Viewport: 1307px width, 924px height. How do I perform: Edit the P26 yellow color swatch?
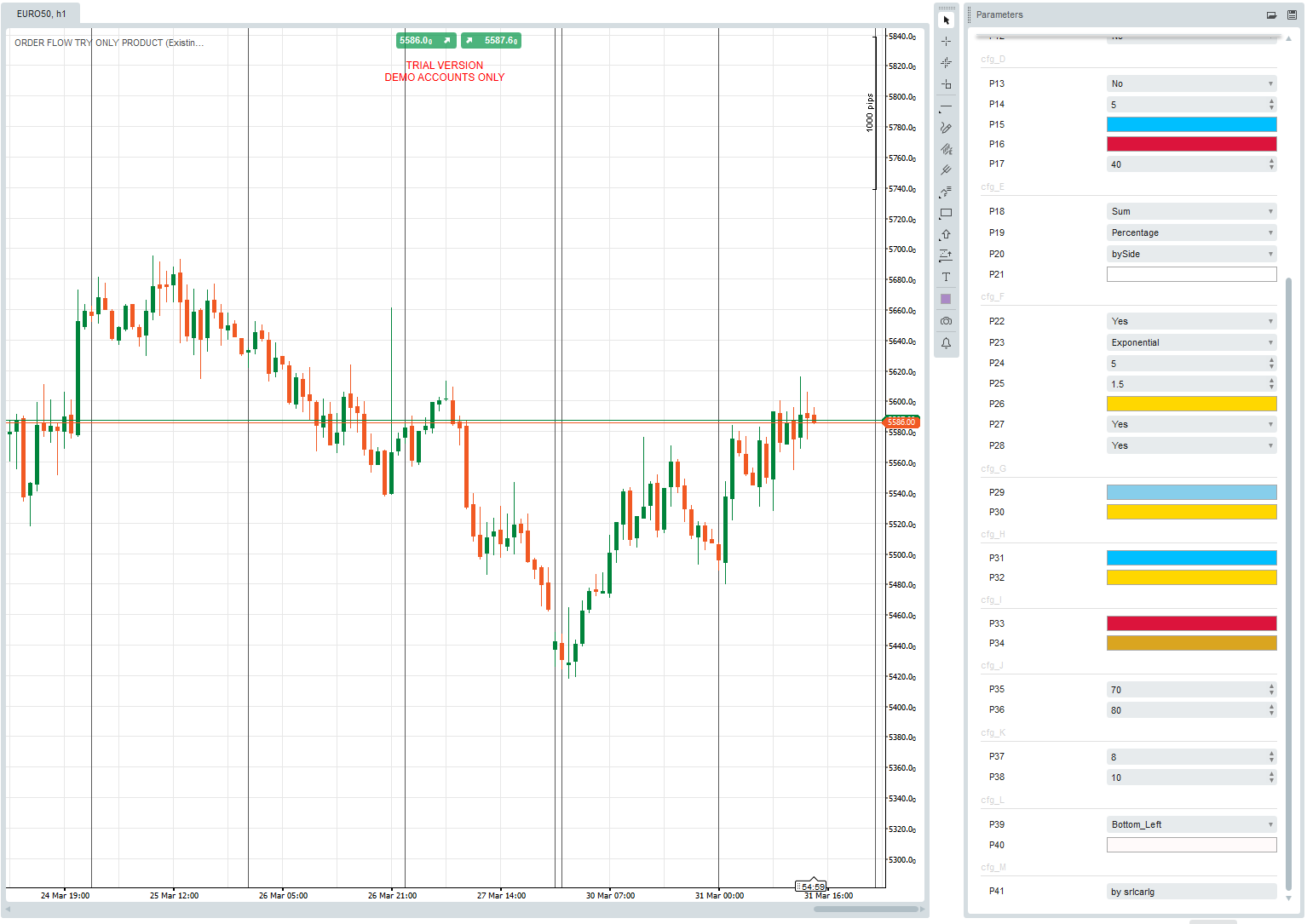tap(1191, 403)
